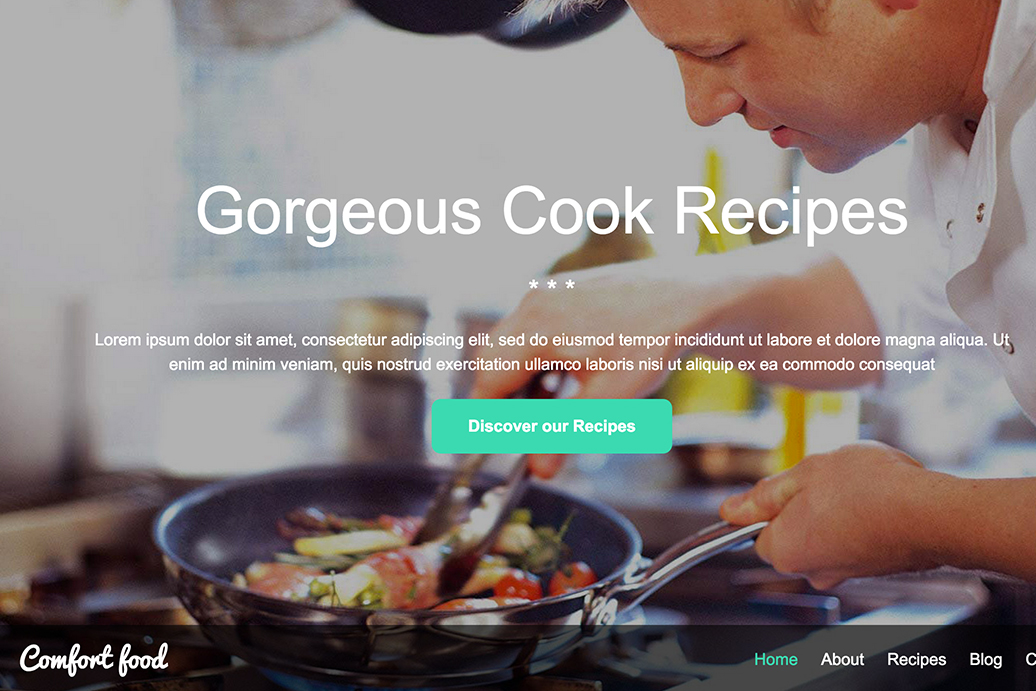Click the word Cook in the headline
This screenshot has width=1036, height=691.
[577, 210]
